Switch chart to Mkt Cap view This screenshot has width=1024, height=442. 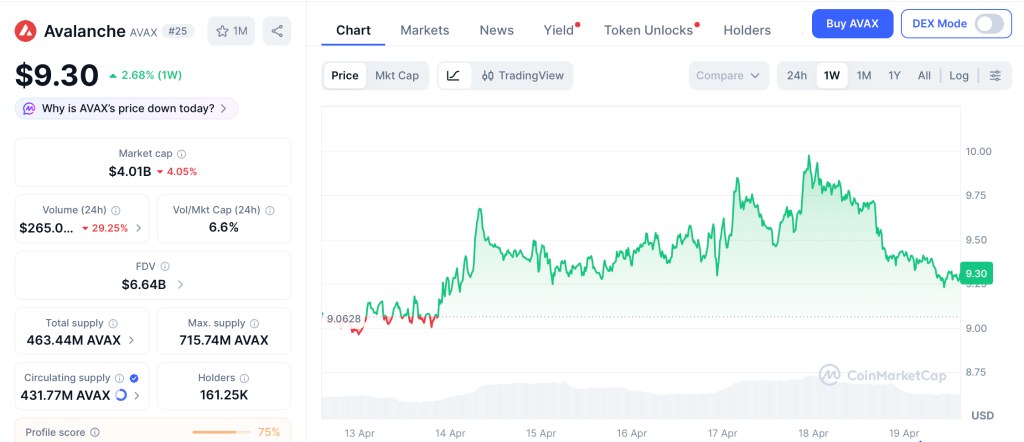tap(397, 76)
